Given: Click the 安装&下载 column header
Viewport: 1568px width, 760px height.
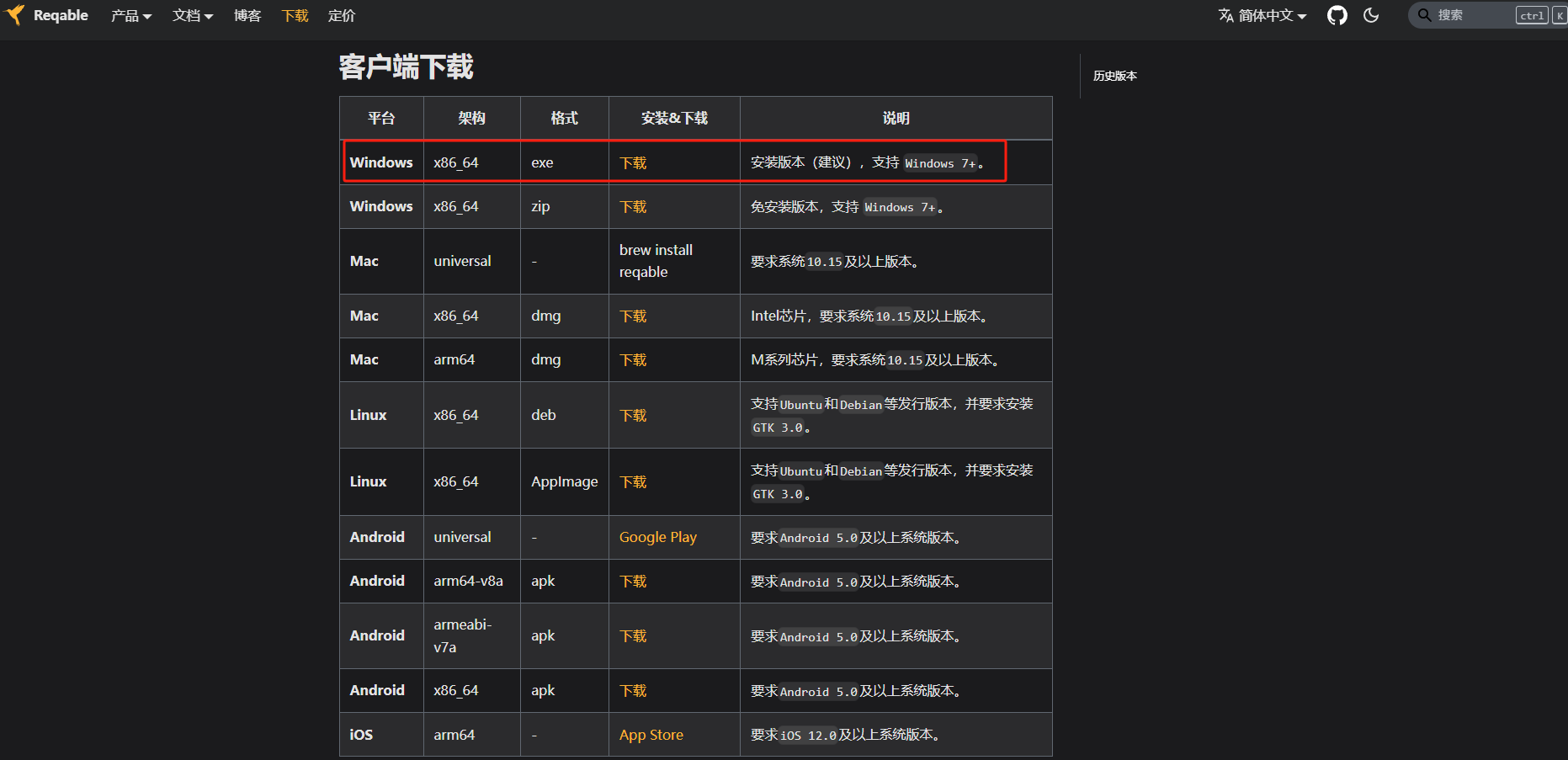Looking at the screenshot, I should 674,118.
